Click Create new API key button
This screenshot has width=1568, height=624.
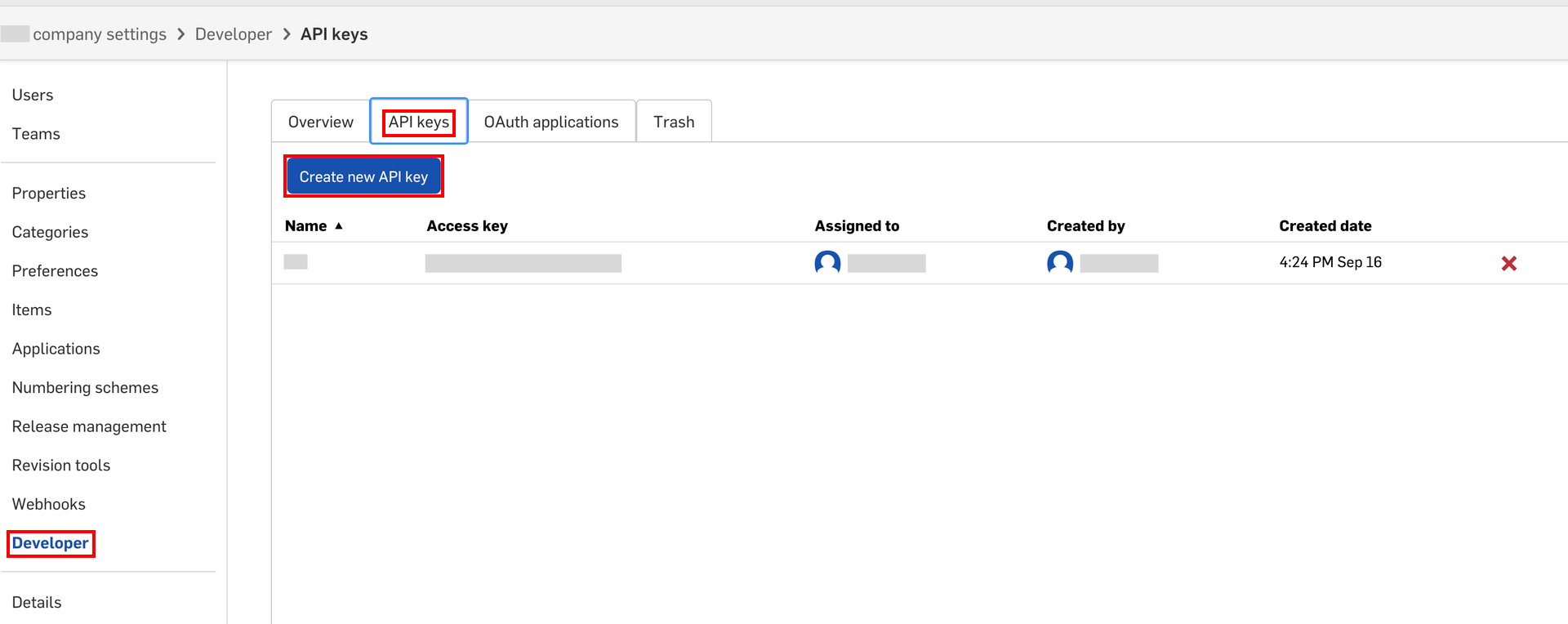click(x=363, y=176)
